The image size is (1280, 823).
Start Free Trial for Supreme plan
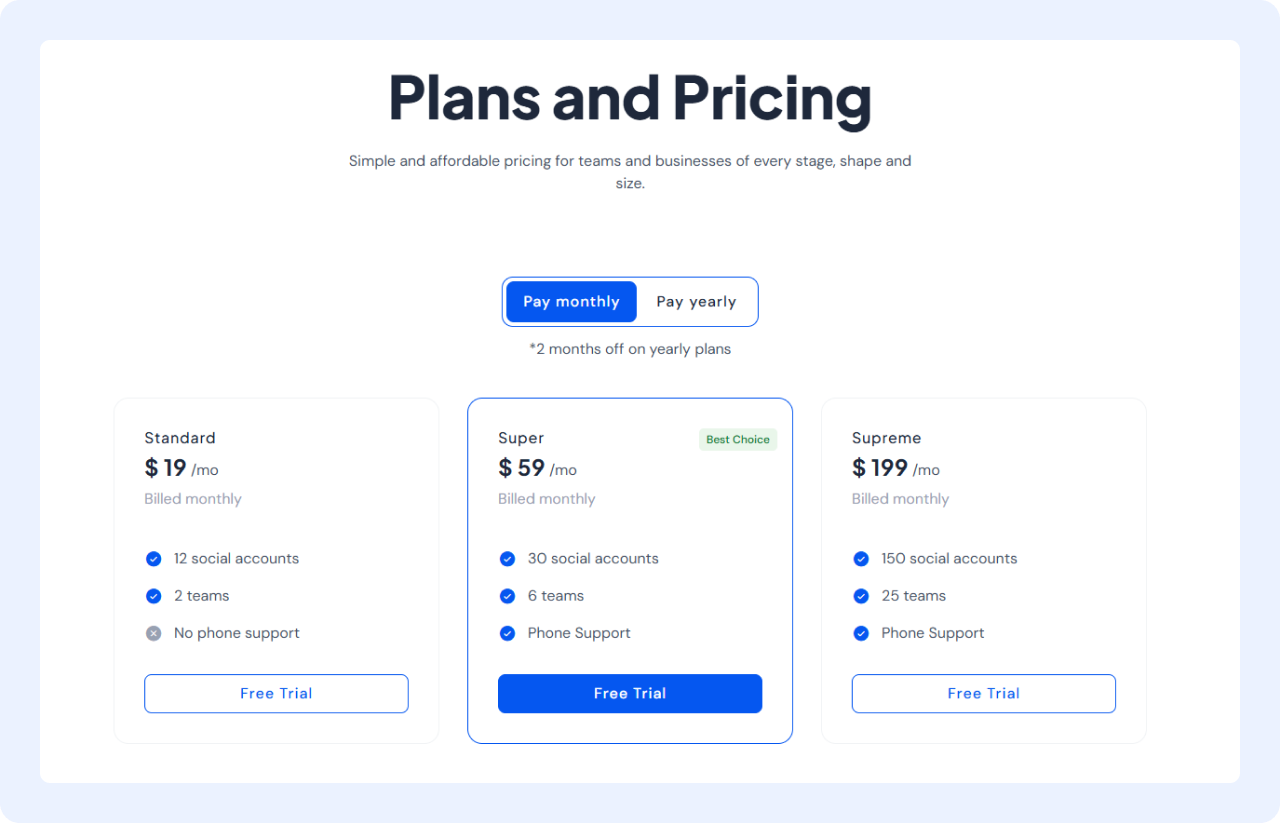(983, 693)
